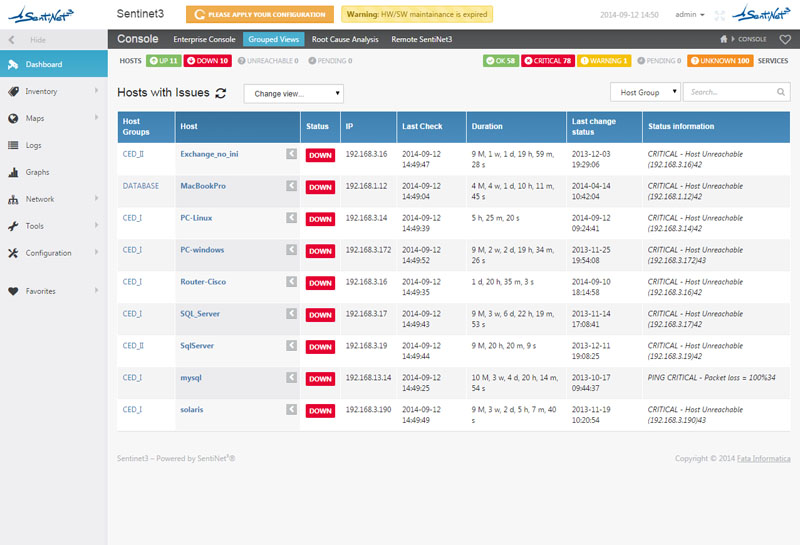
Task: Click the Configuration crossed-tools icon
Action: 14,253
